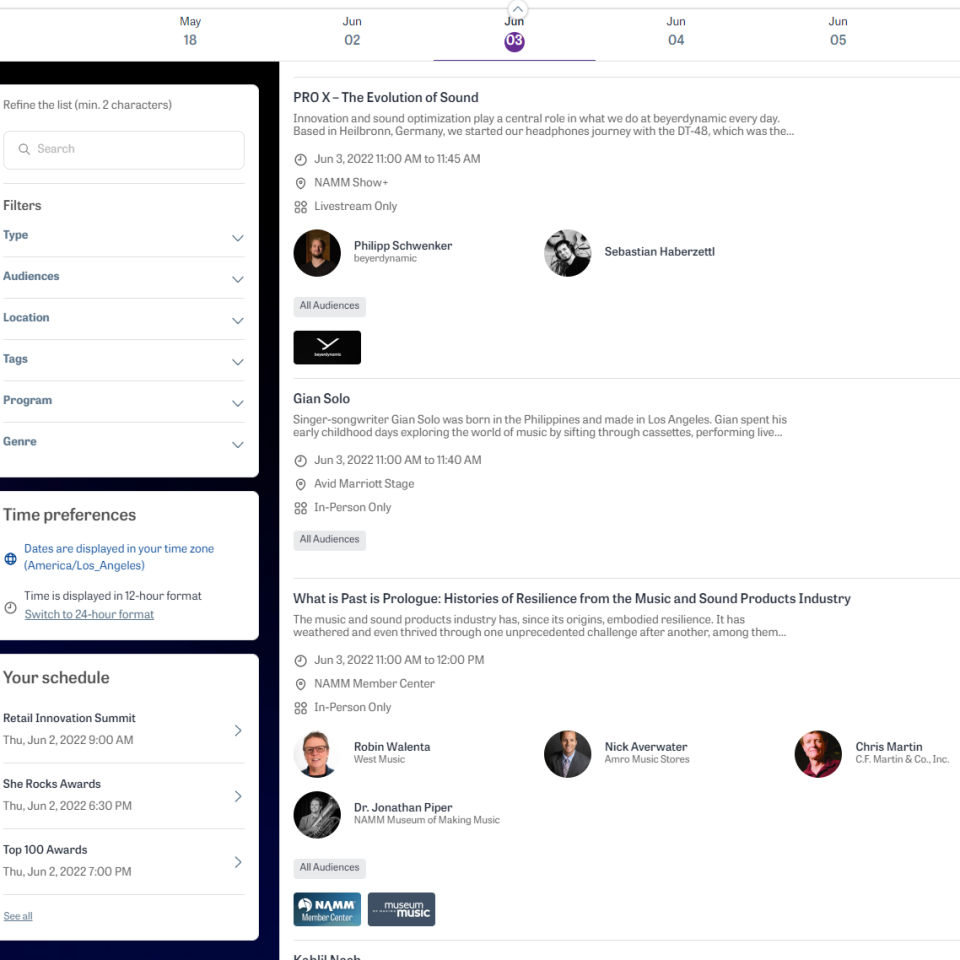This screenshot has width=960, height=960.
Task: Click All Audiences tag under PRO X session
Action: point(329,306)
